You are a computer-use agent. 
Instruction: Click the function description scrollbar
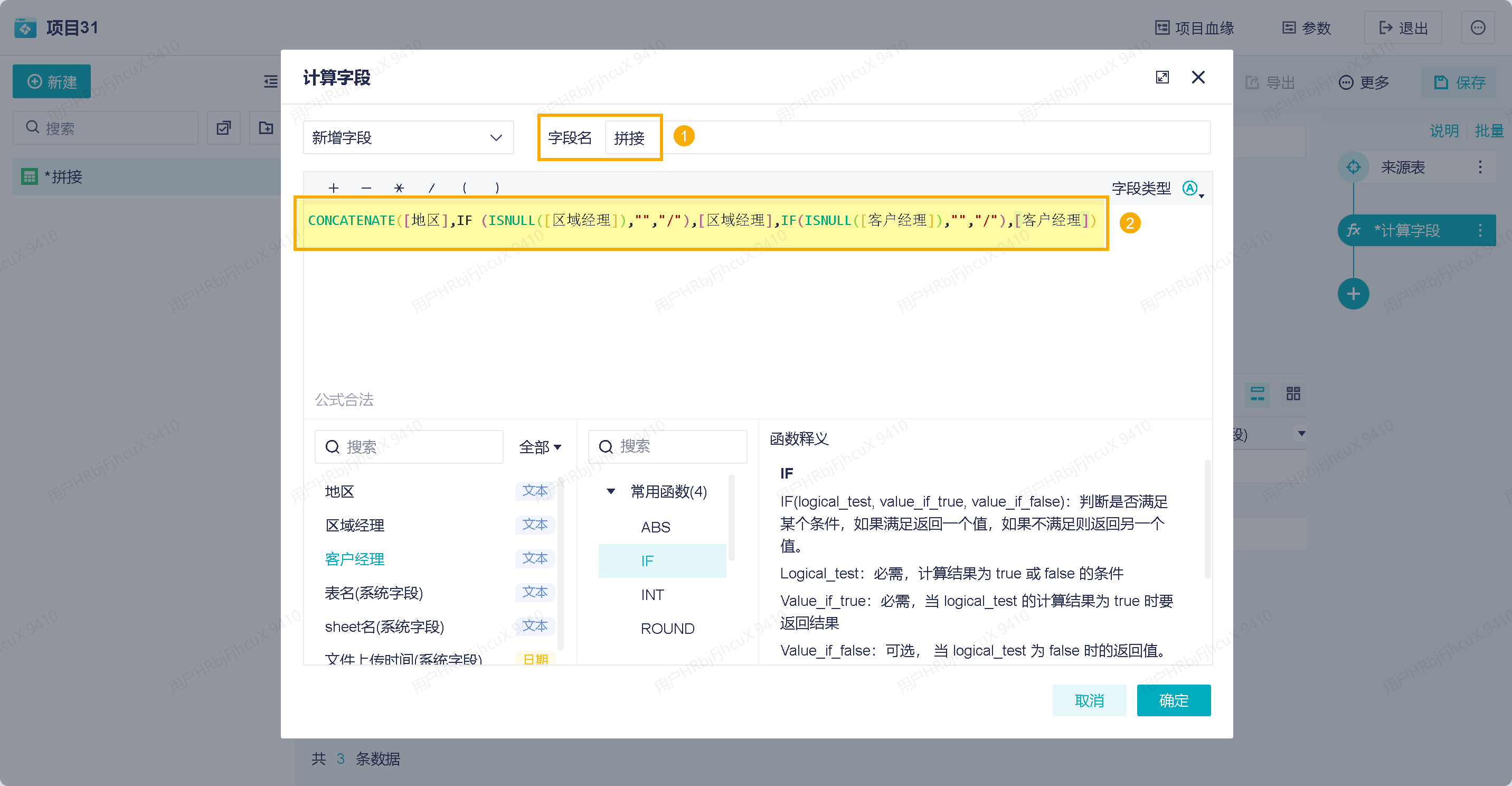pos(1207,519)
